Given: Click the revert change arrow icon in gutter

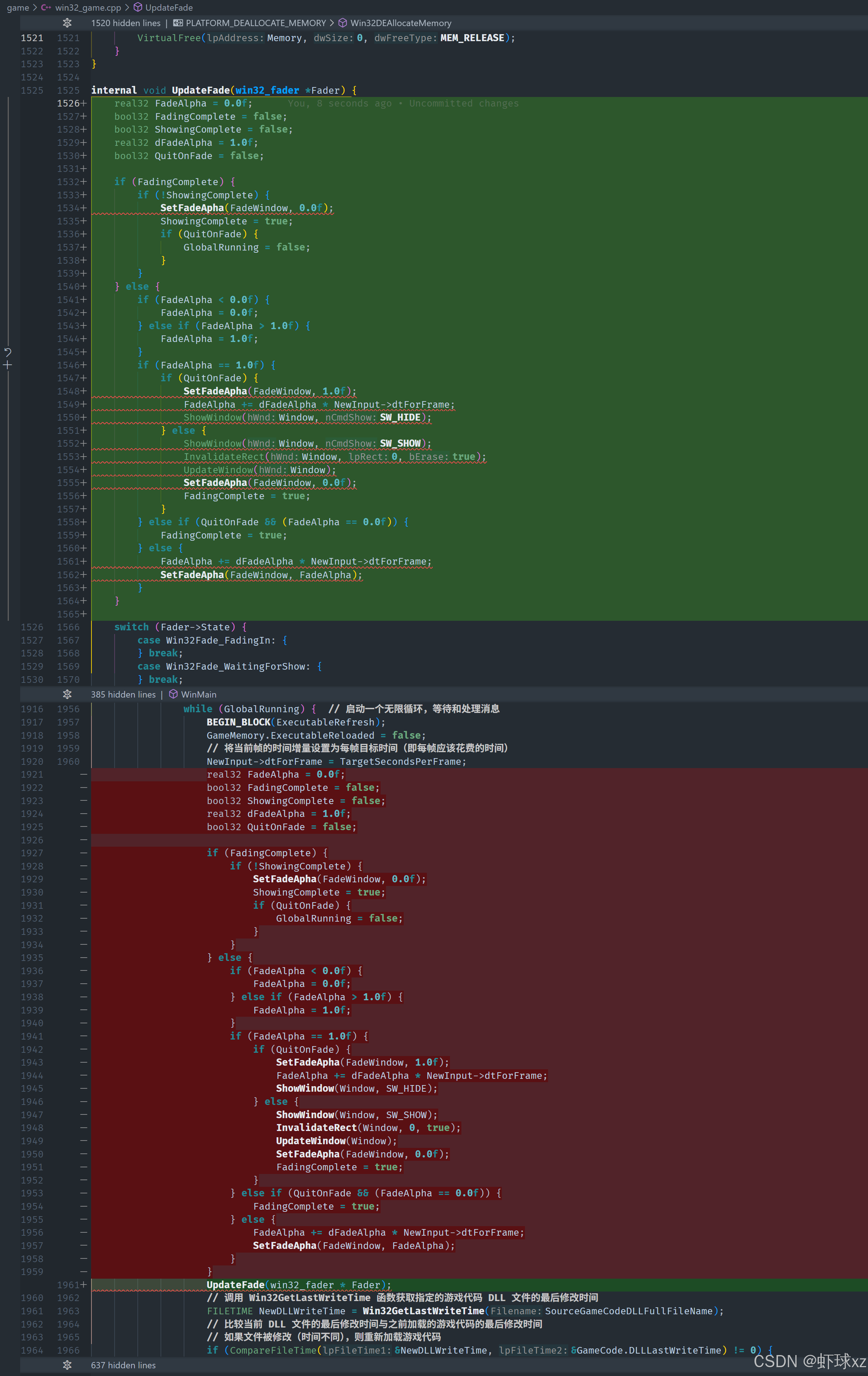Looking at the screenshot, I should point(8,352).
